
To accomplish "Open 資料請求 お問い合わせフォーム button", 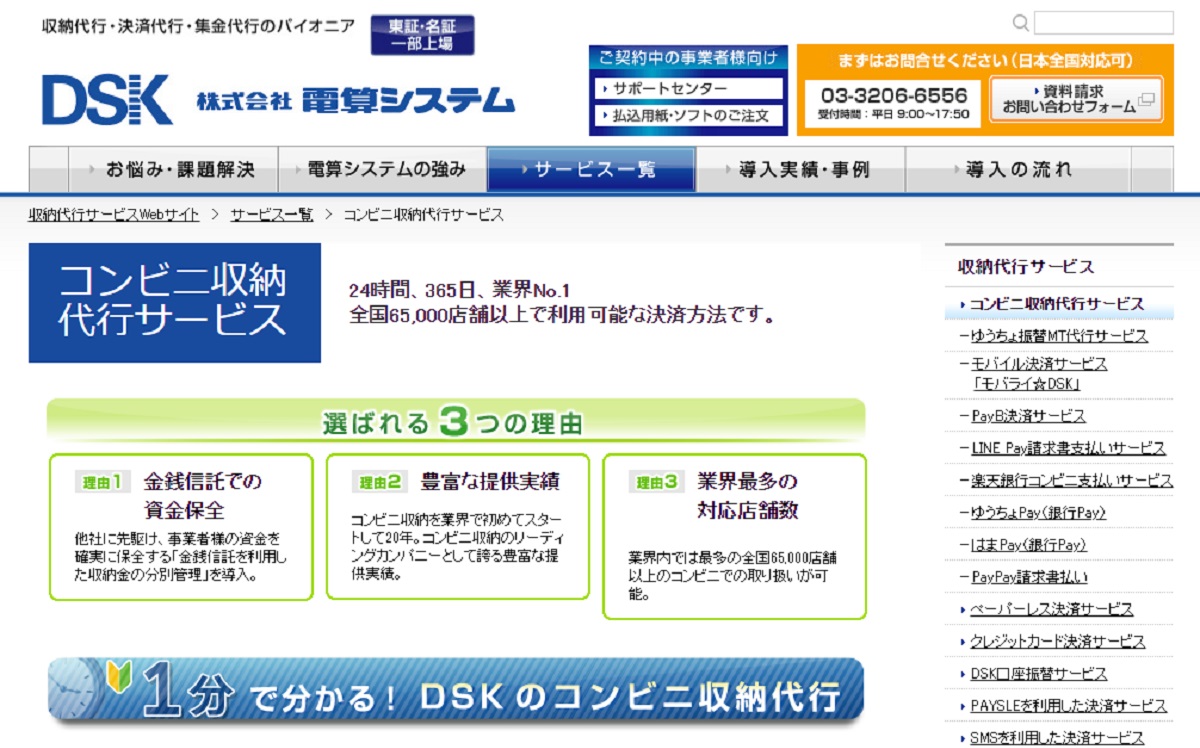I will (1076, 99).
